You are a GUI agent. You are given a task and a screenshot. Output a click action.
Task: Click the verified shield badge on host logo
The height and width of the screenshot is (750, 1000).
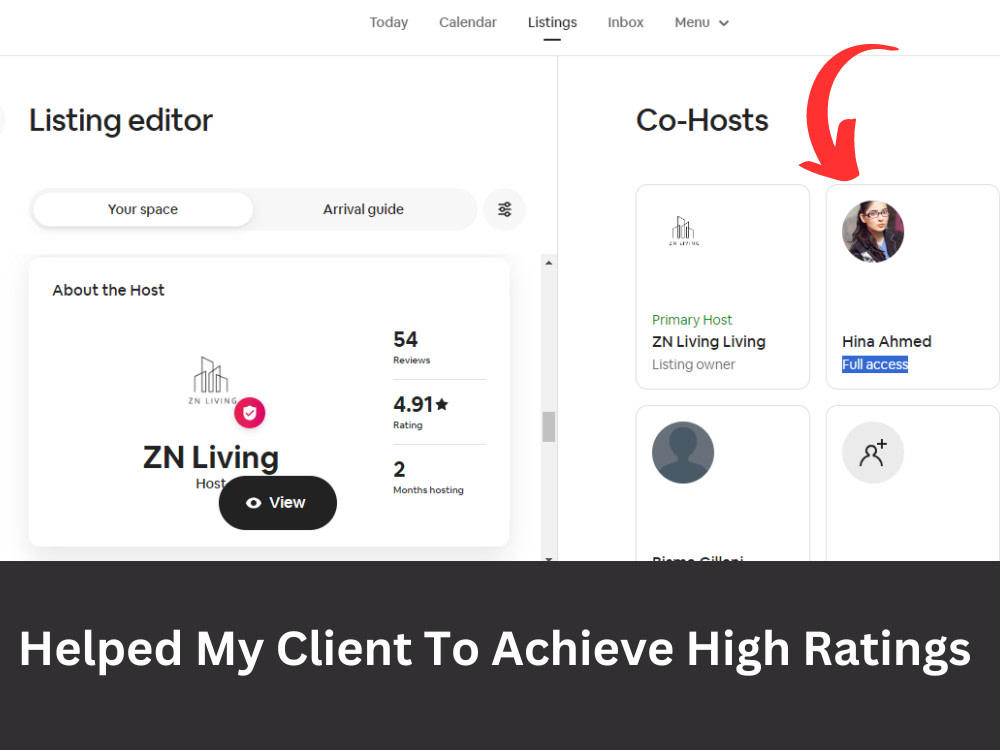pyautogui.click(x=249, y=413)
